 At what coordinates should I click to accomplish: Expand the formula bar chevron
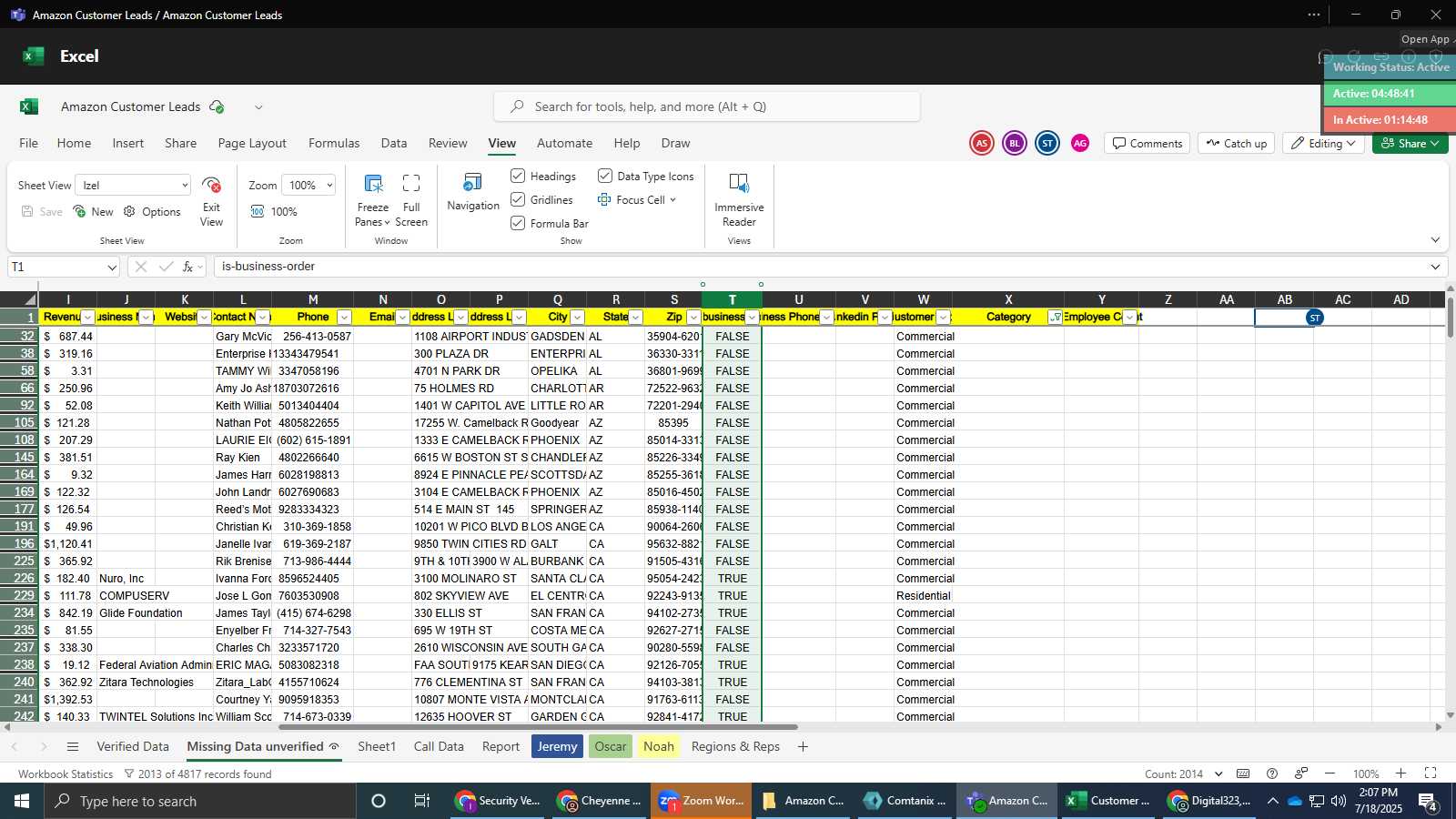[x=1435, y=267]
